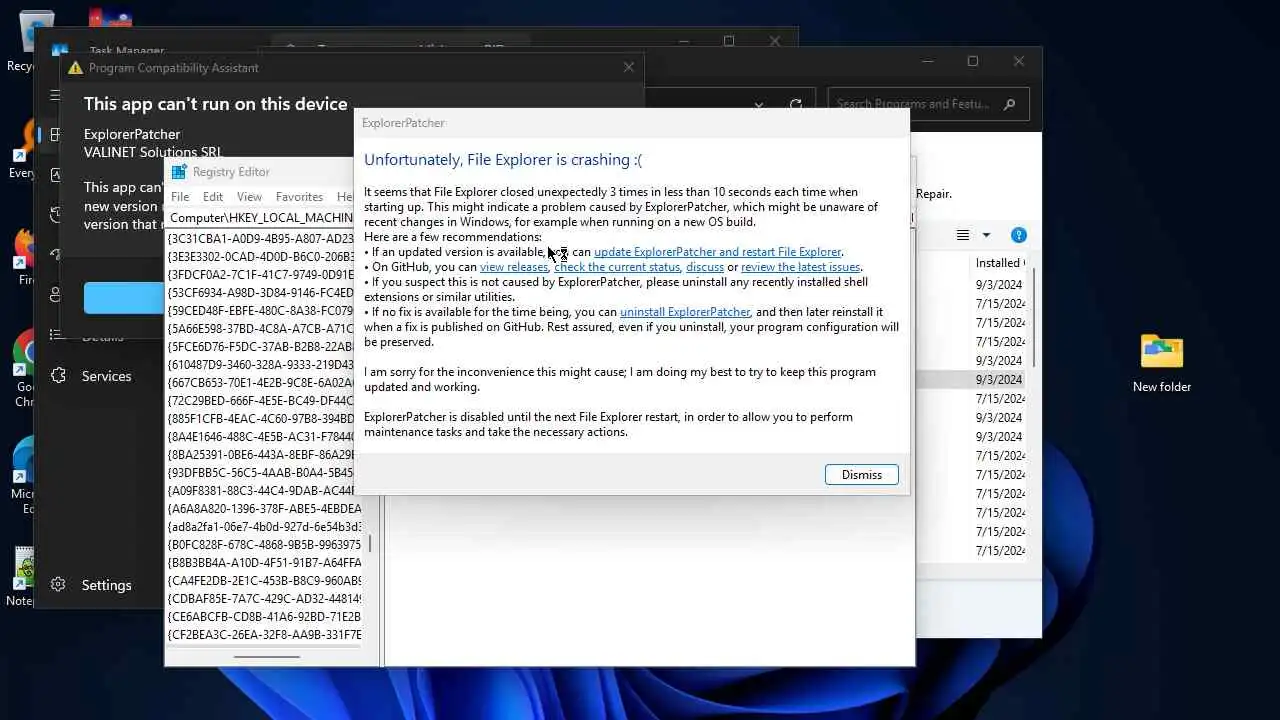This screenshot has height=720, width=1280.
Task: Click the Programs and Features list scrollbar
Action: click(1033, 317)
